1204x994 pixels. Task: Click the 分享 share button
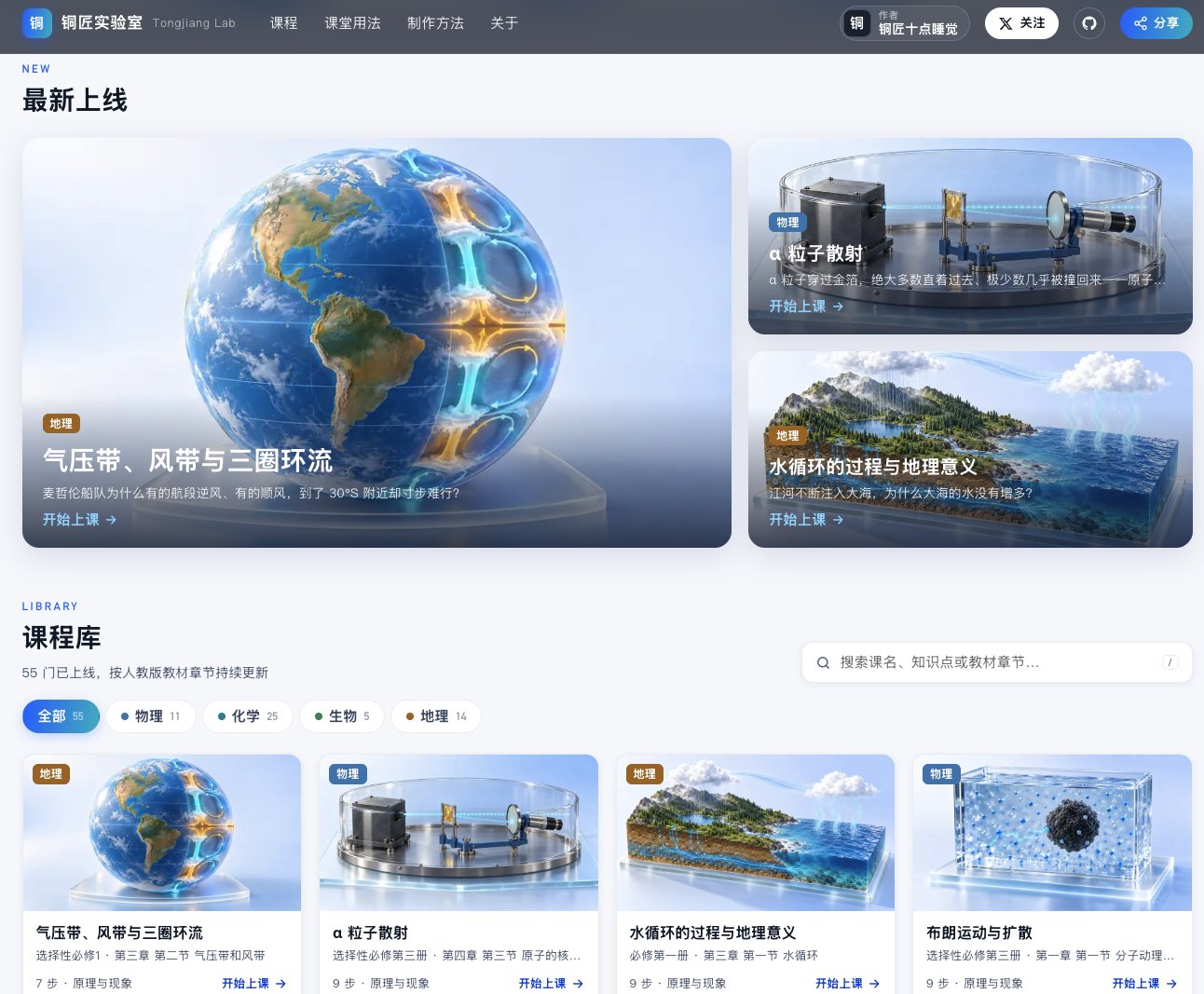pos(1156,23)
